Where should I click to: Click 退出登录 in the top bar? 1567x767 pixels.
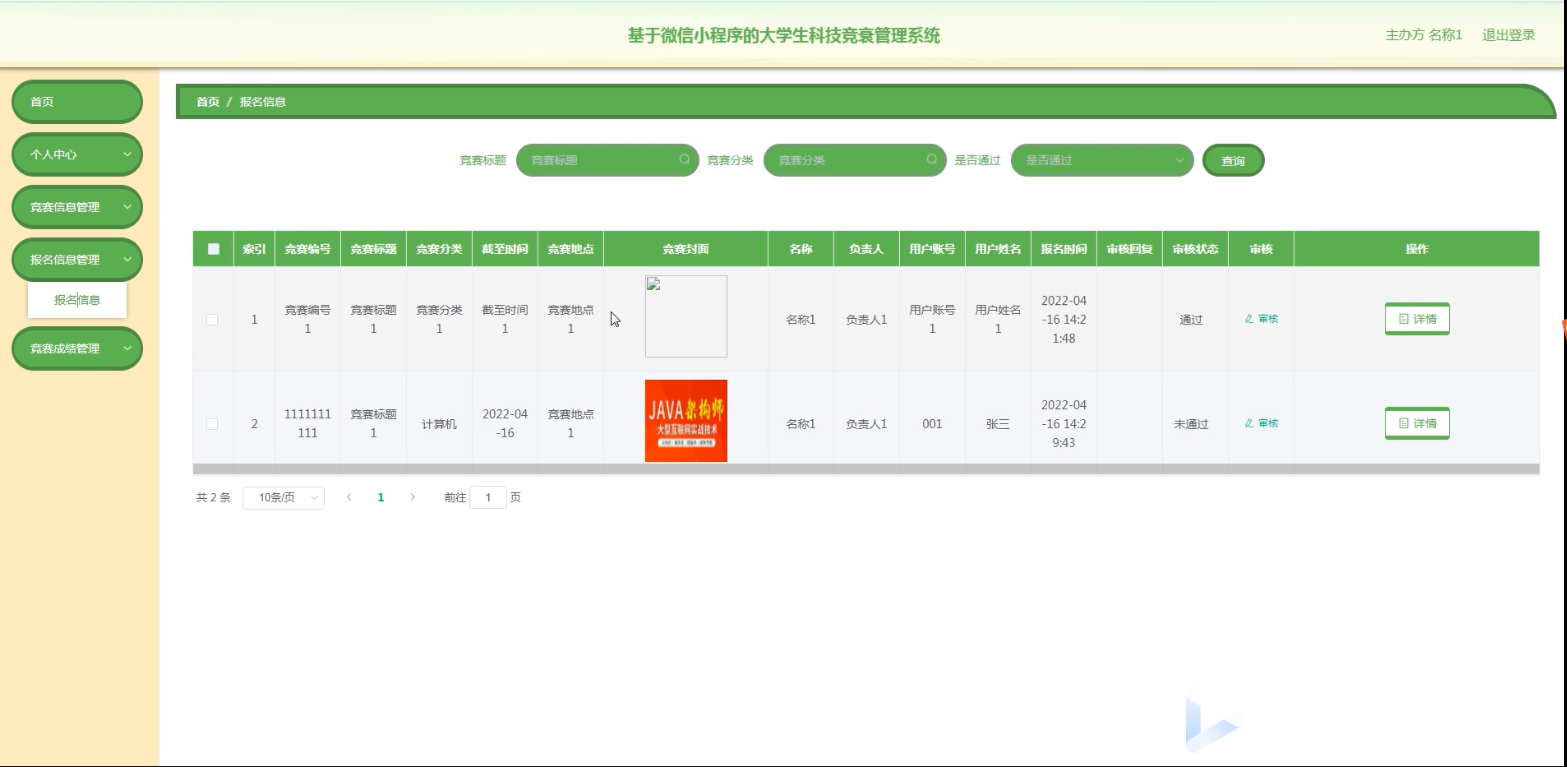pos(1509,35)
